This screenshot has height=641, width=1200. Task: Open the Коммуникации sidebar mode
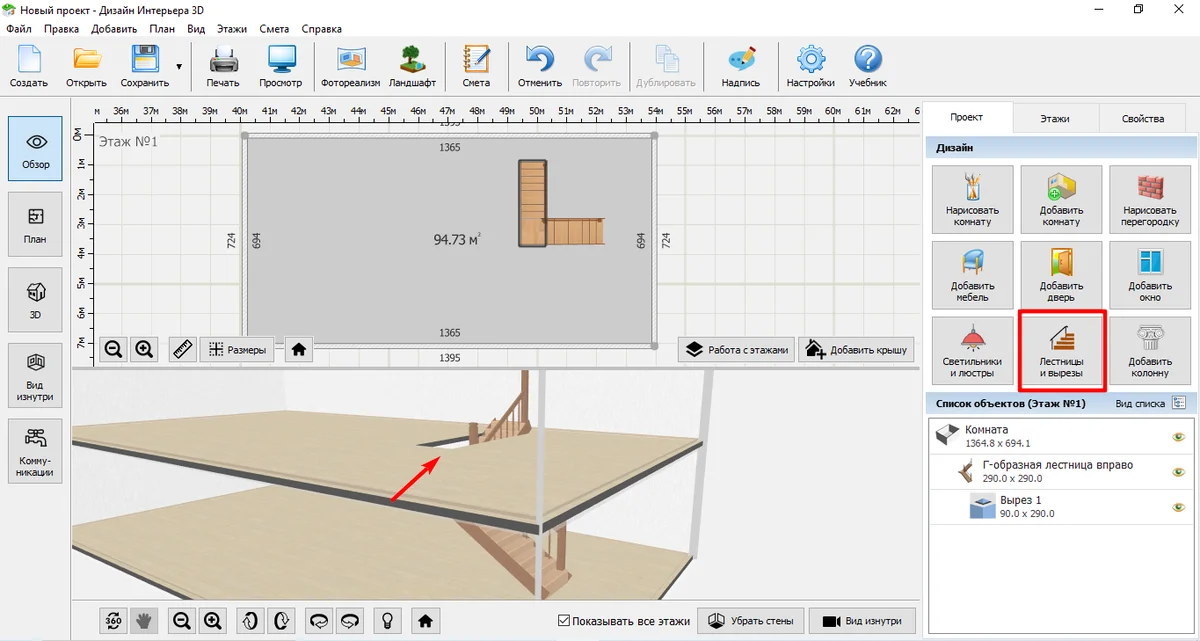[35, 450]
